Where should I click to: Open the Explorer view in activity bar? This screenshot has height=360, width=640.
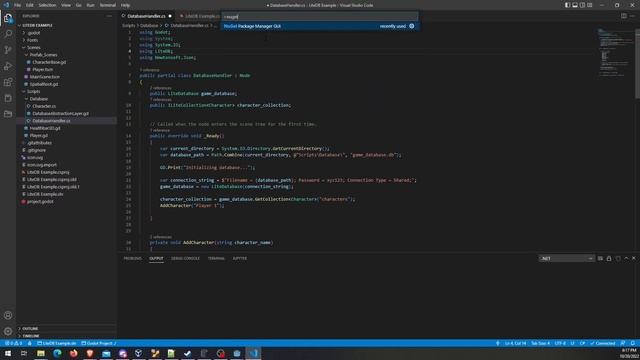pyautogui.click(x=8, y=18)
